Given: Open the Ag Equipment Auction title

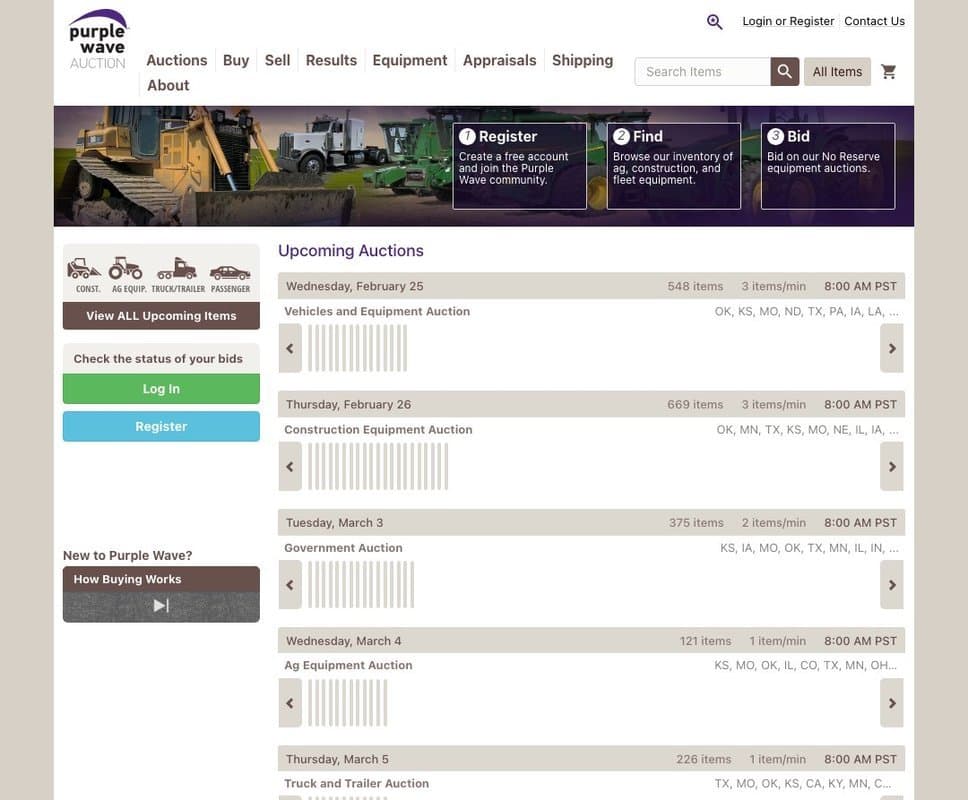Looking at the screenshot, I should [347, 664].
